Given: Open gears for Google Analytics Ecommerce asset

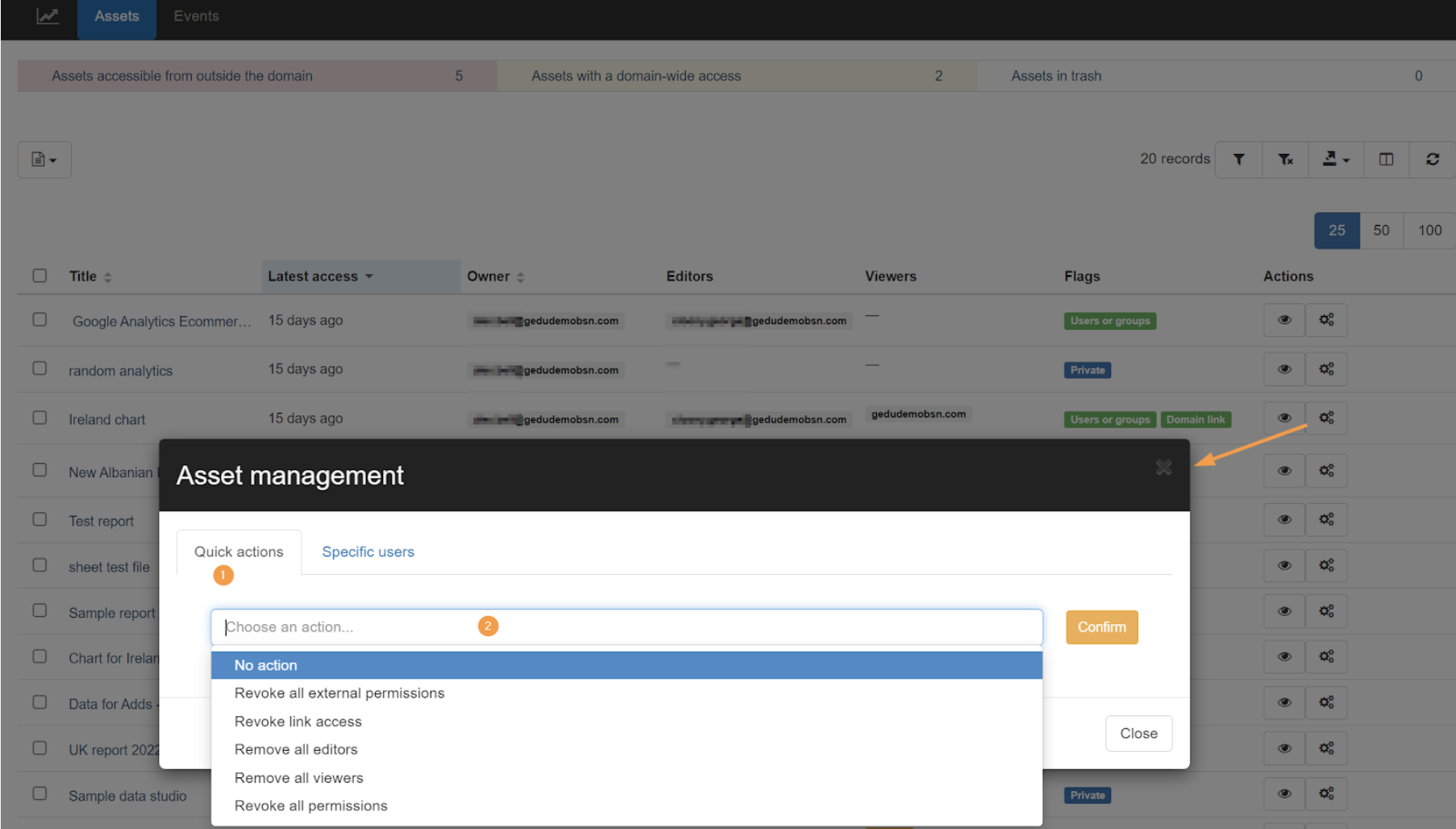Looking at the screenshot, I should (x=1326, y=320).
